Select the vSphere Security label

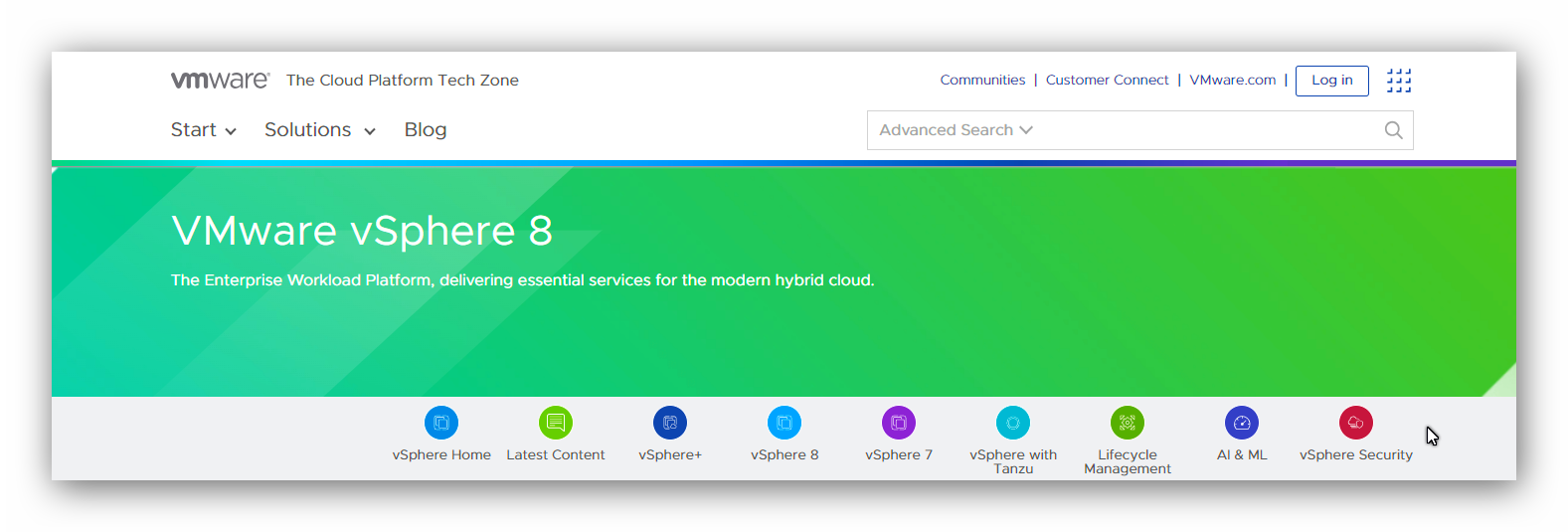tap(1356, 454)
